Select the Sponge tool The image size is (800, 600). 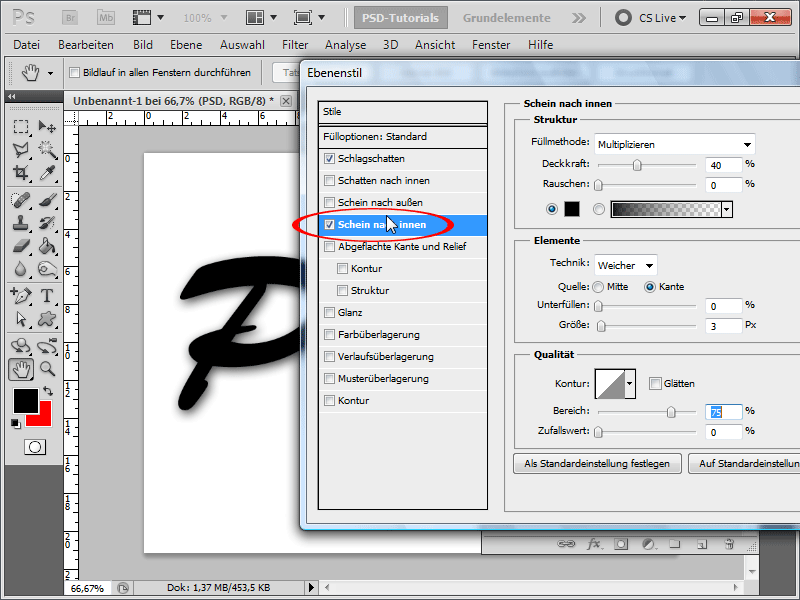[x=47, y=269]
